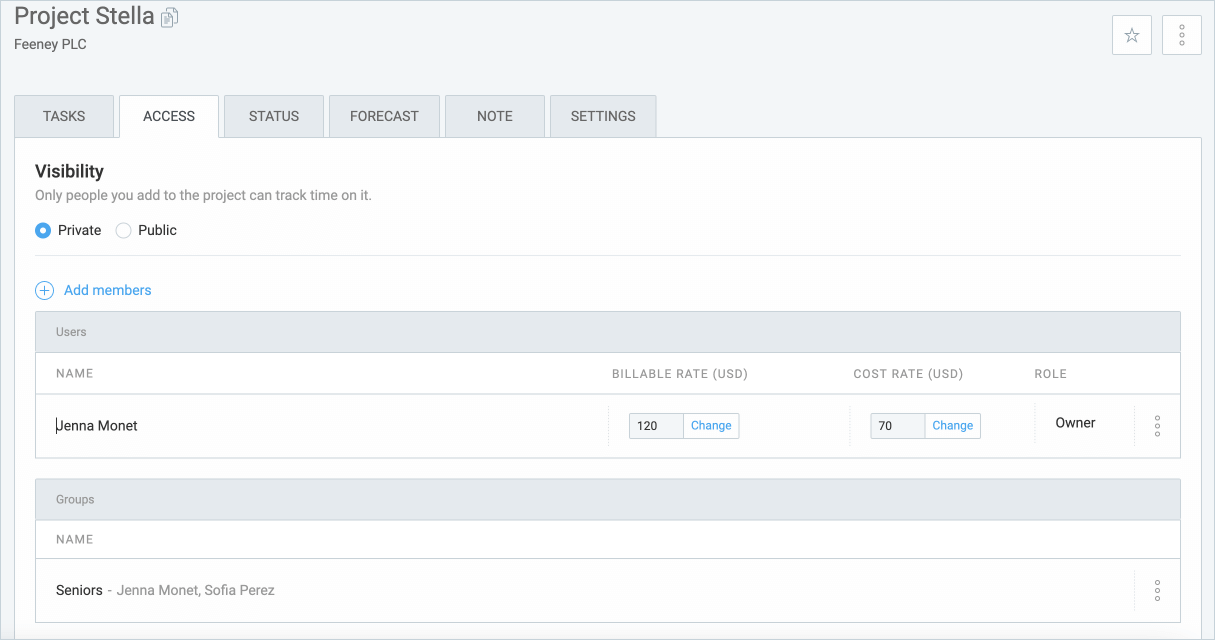The image size is (1215, 640).
Task: Click the copy project name icon
Action: tap(168, 16)
